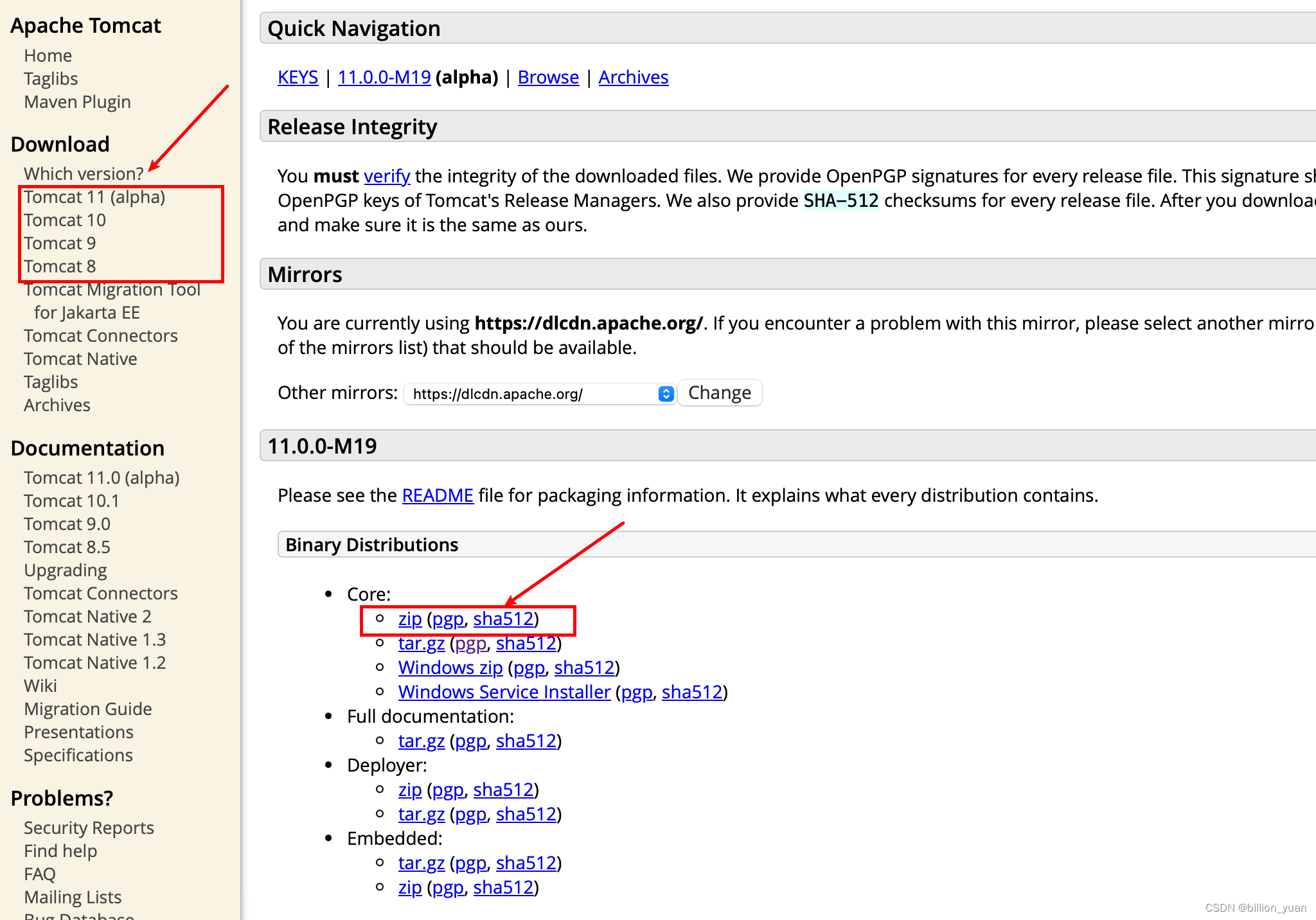Viewport: 1316px width, 920px height.
Task: Open Migration Guide documentation link
Action: point(88,709)
